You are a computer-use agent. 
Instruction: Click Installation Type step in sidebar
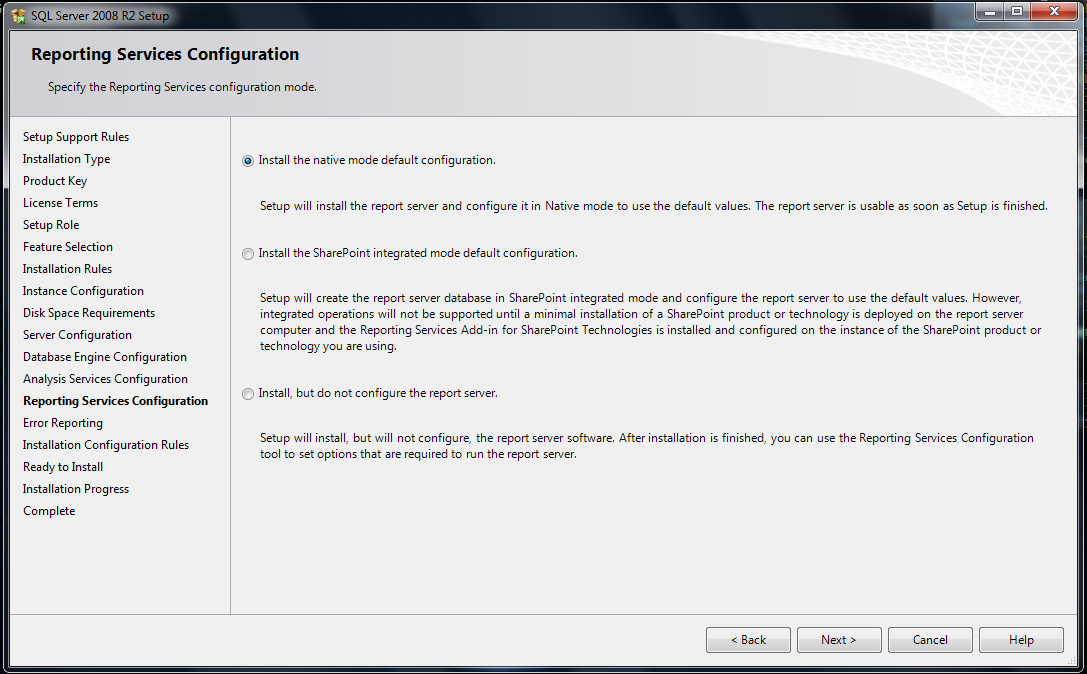click(66, 159)
